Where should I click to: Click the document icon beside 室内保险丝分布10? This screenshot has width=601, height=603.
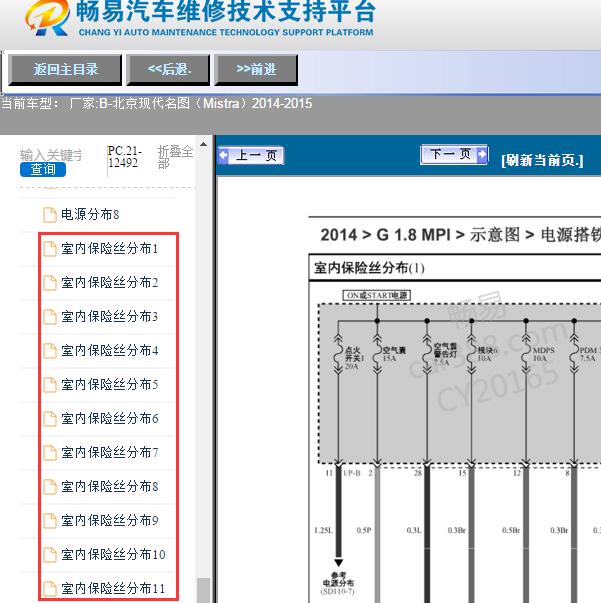point(50,555)
